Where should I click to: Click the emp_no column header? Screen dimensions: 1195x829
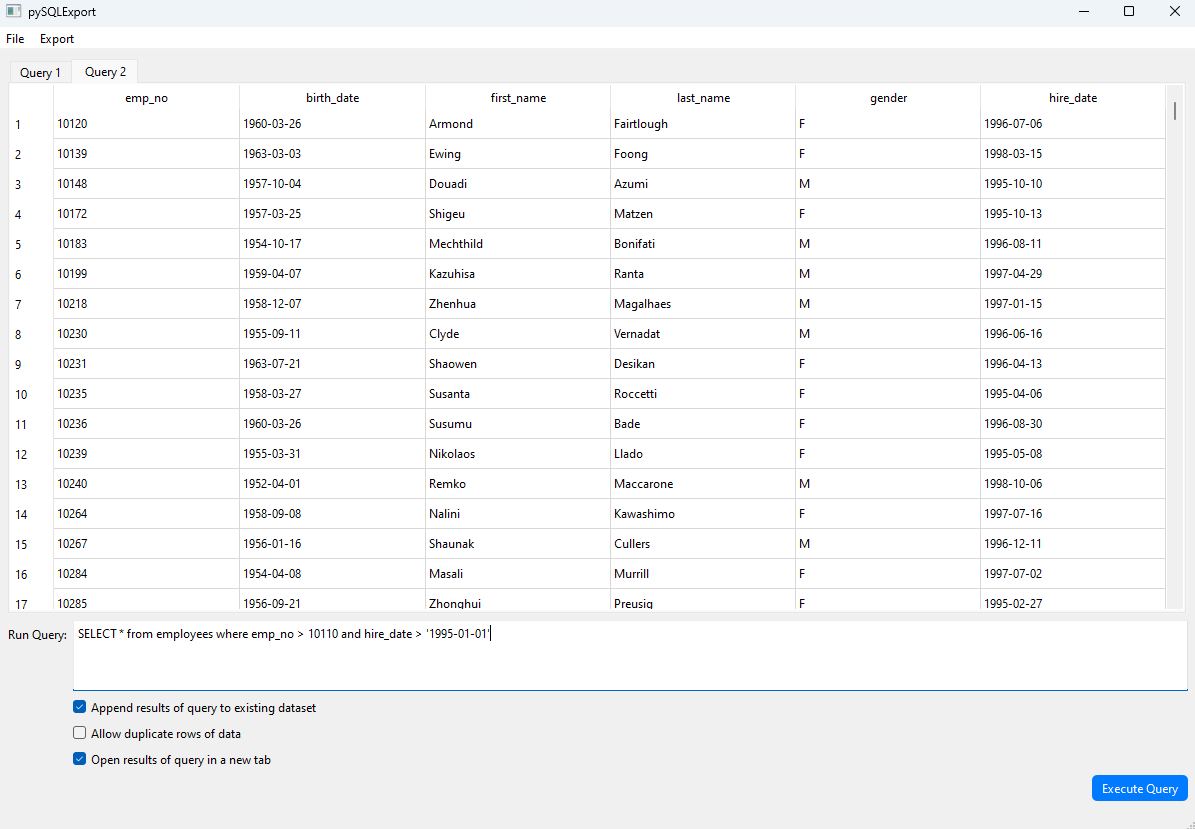[146, 98]
